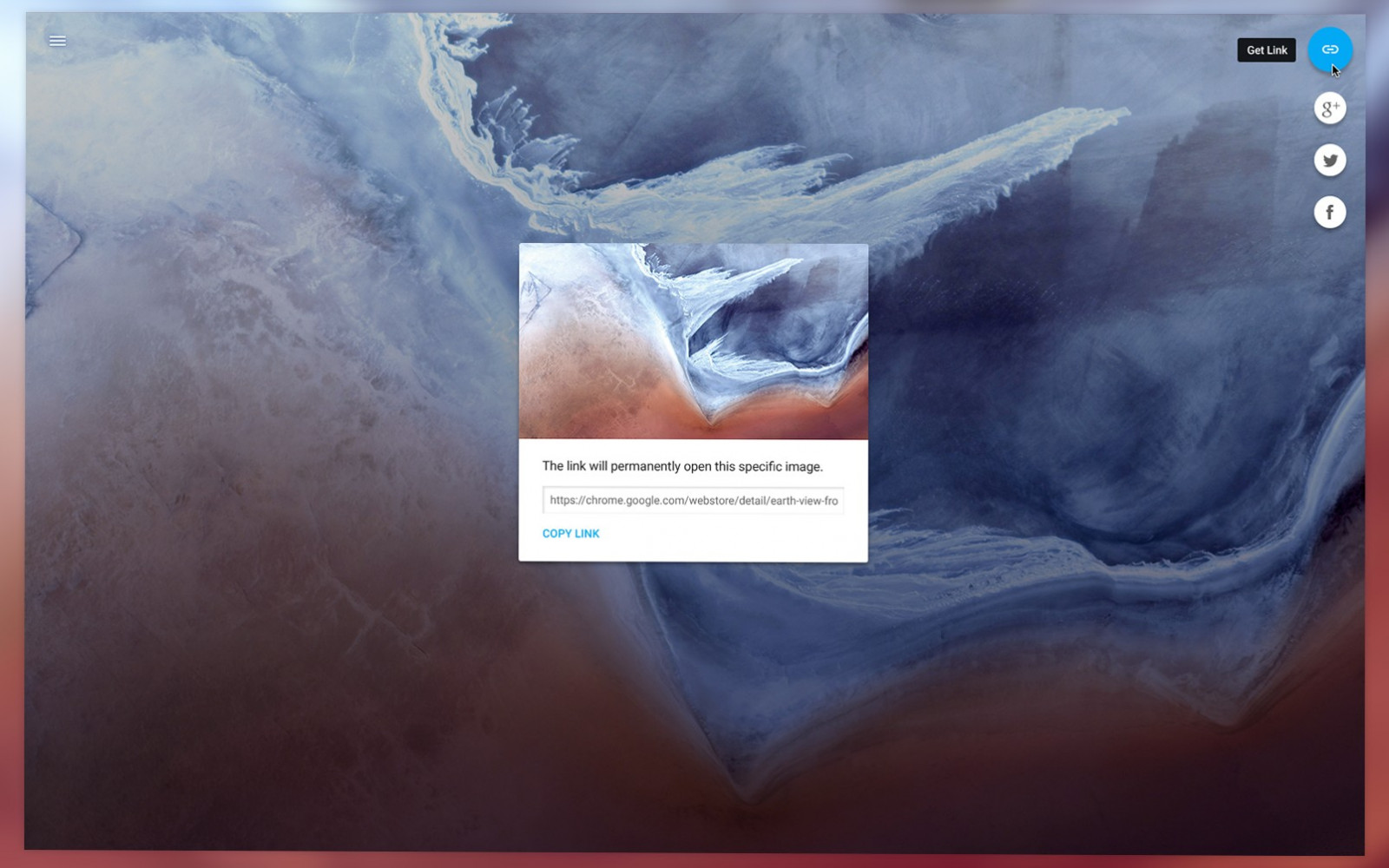Share the image to Facebook
This screenshot has width=1389, height=868.
tap(1329, 211)
